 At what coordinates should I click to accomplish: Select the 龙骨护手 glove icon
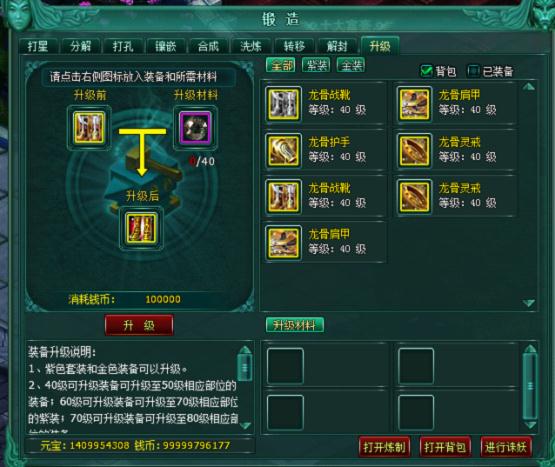point(283,150)
